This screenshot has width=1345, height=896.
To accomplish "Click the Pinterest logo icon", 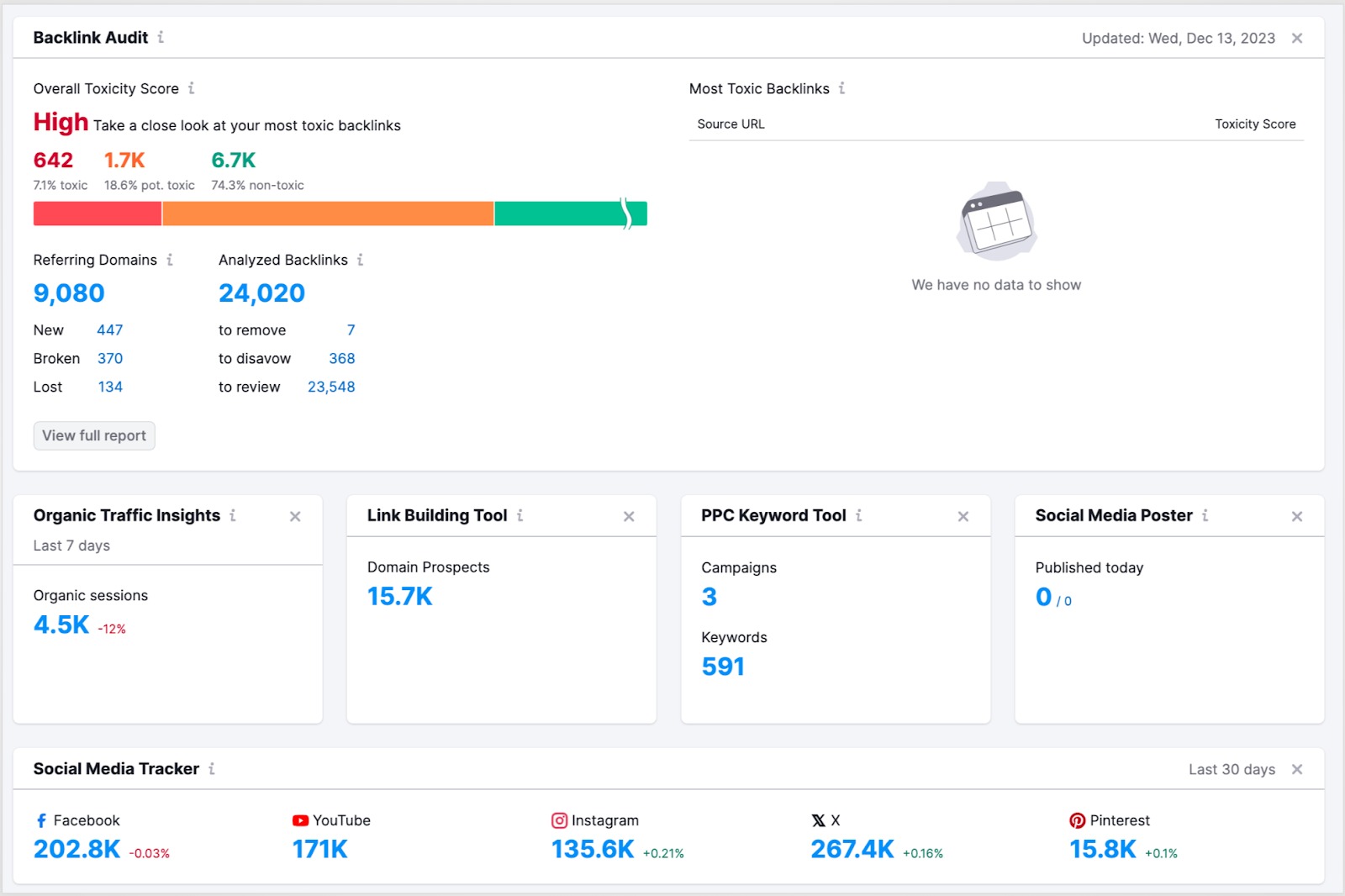I will click(x=1077, y=820).
